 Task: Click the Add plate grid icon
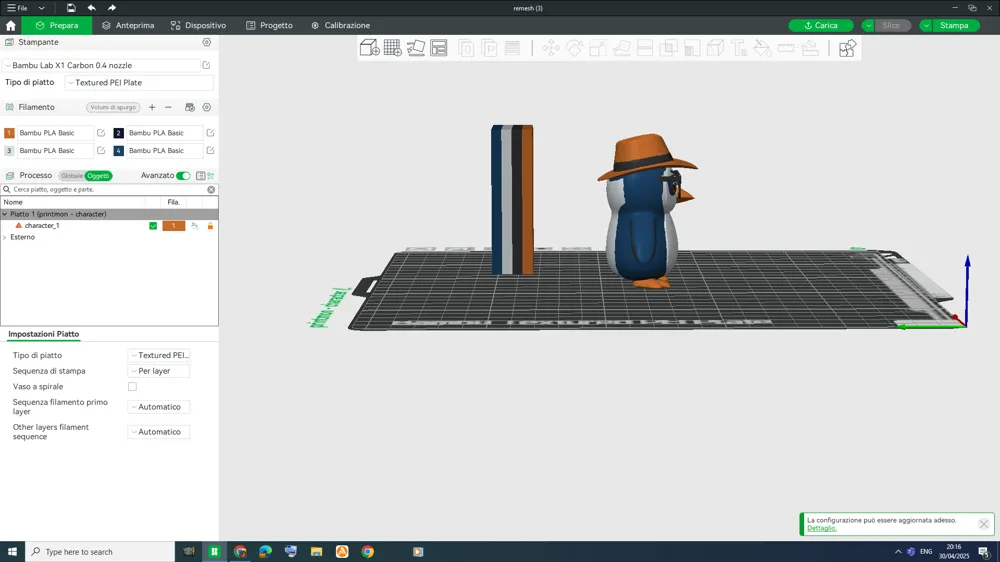[393, 48]
